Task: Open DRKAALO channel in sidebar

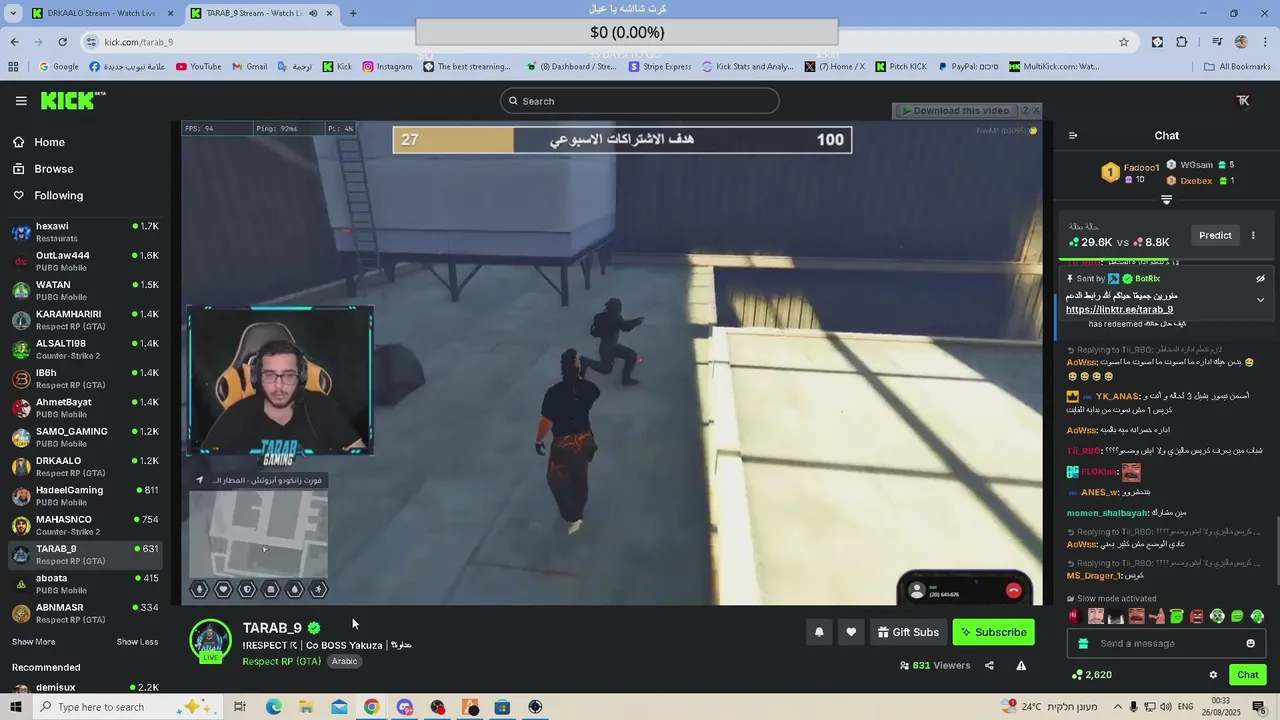Action: [86, 466]
